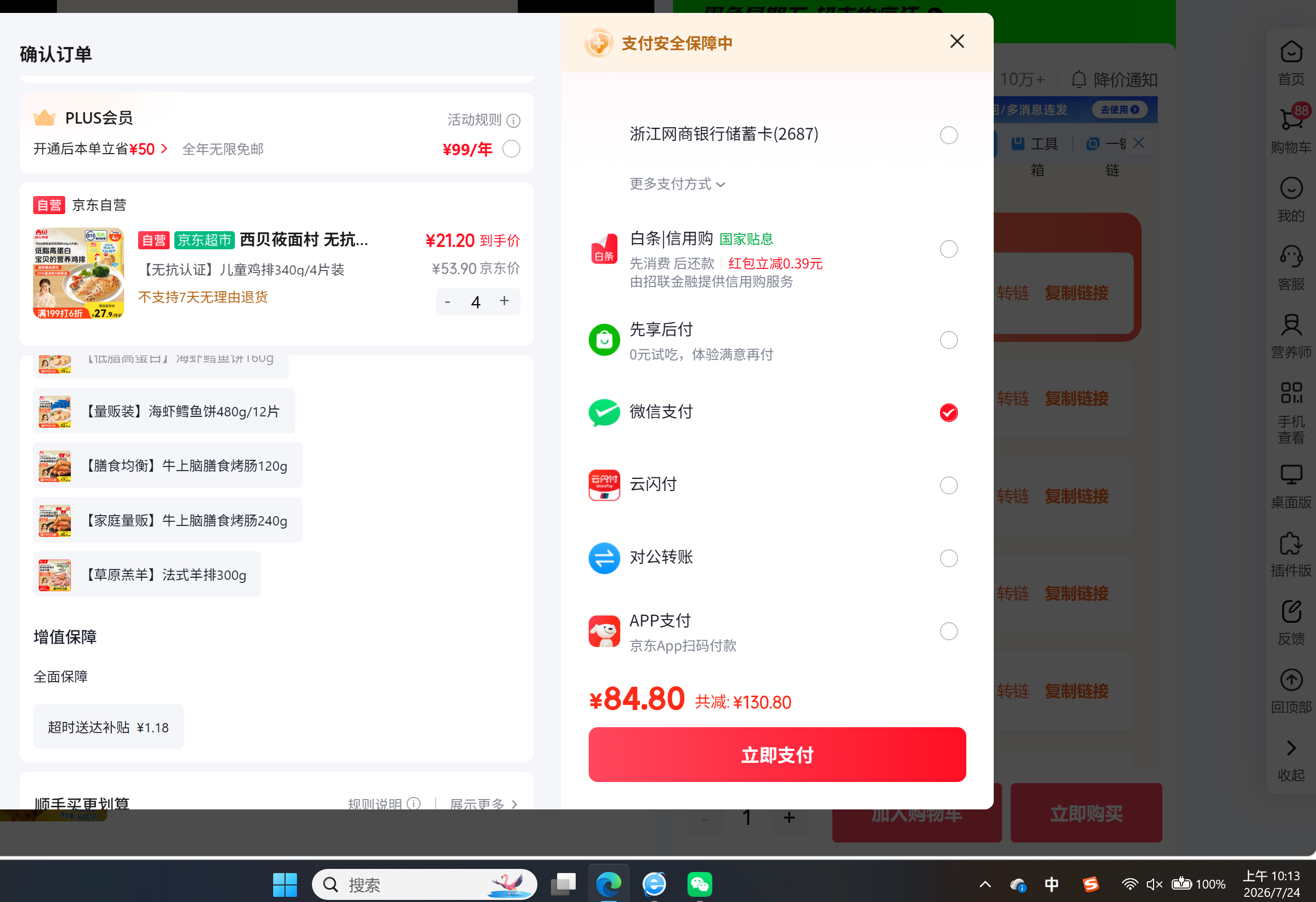The image size is (1316, 902).
Task: Expand 更多支付方式 payment options
Action: click(677, 184)
